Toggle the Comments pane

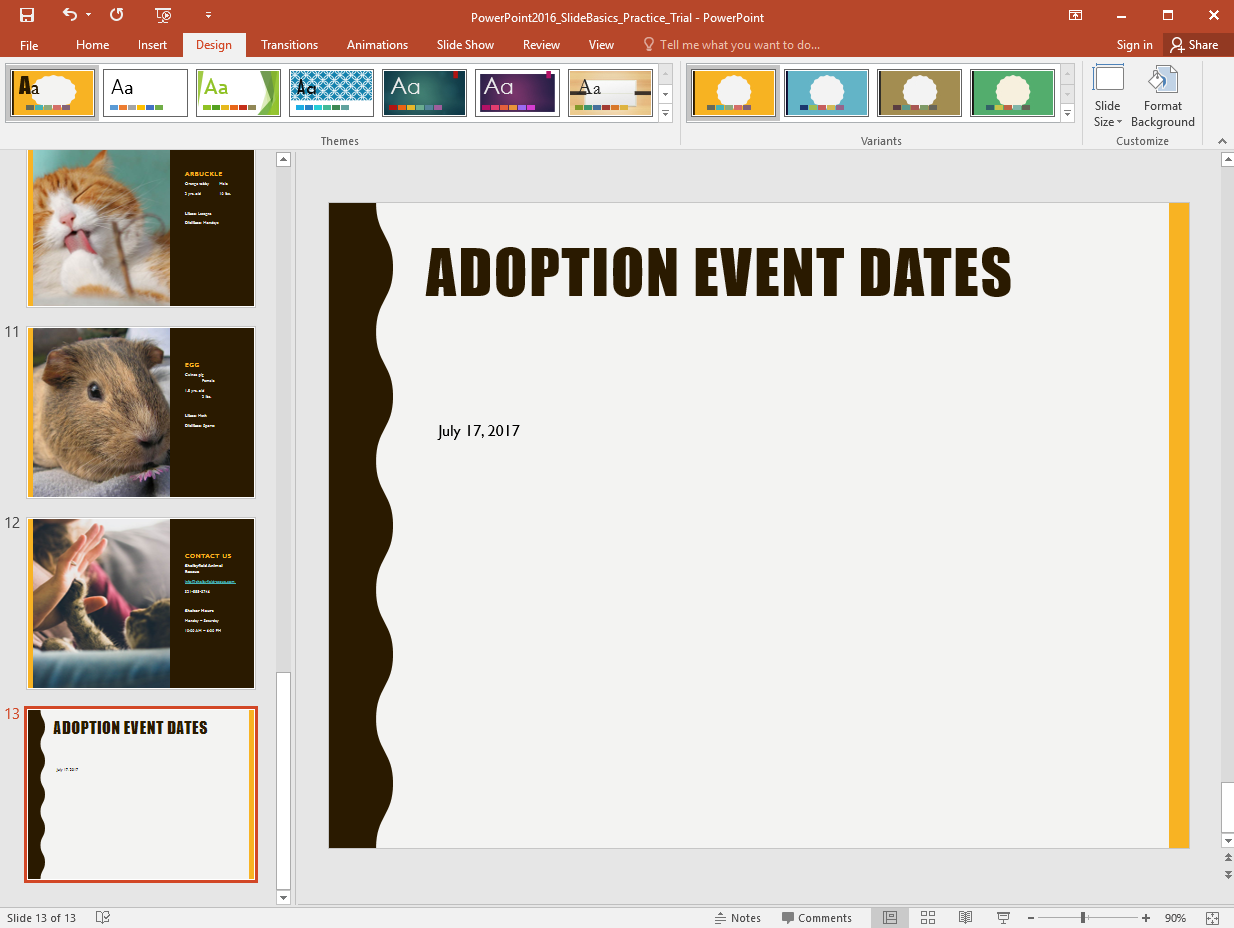(817, 918)
